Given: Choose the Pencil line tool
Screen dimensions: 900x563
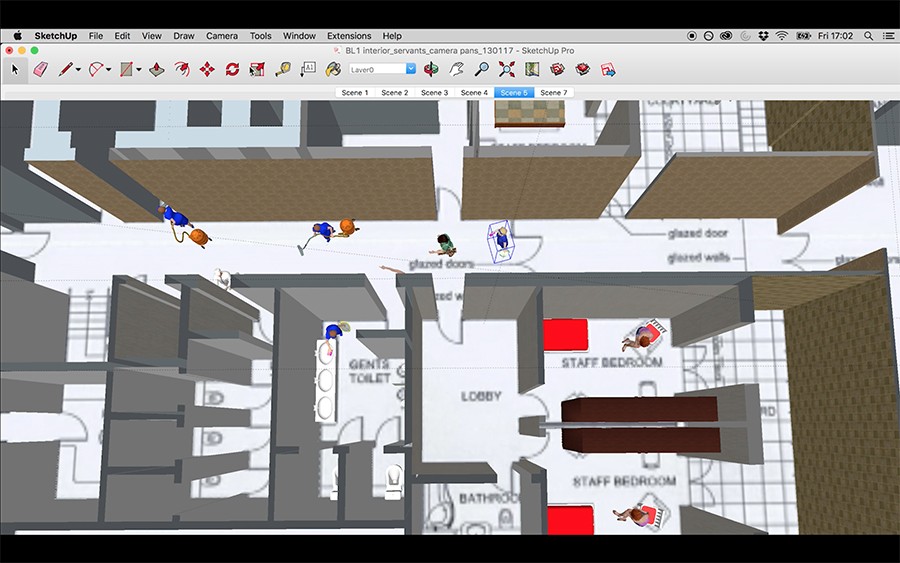Looking at the screenshot, I should coord(65,70).
